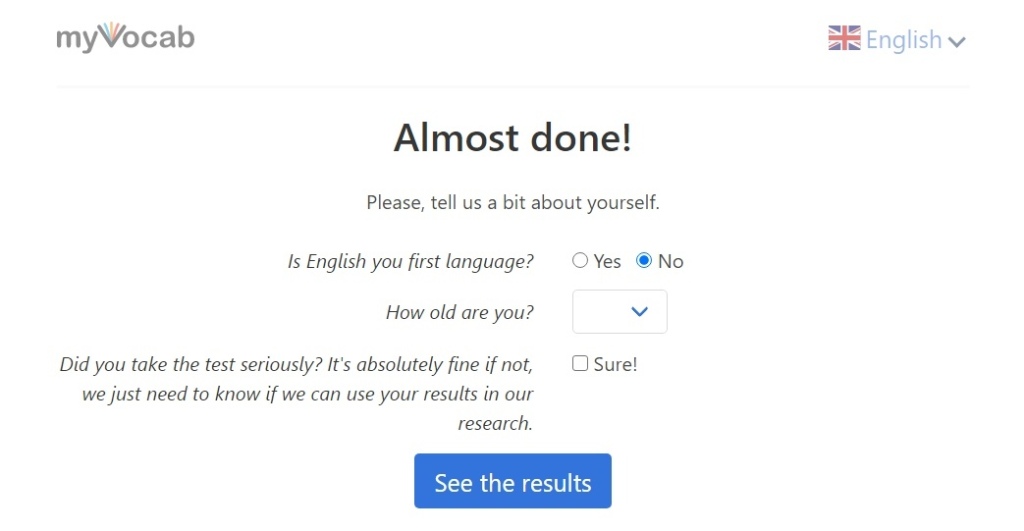1024x531 pixels.
Task: Select the Yes radio button
Action: click(580, 261)
